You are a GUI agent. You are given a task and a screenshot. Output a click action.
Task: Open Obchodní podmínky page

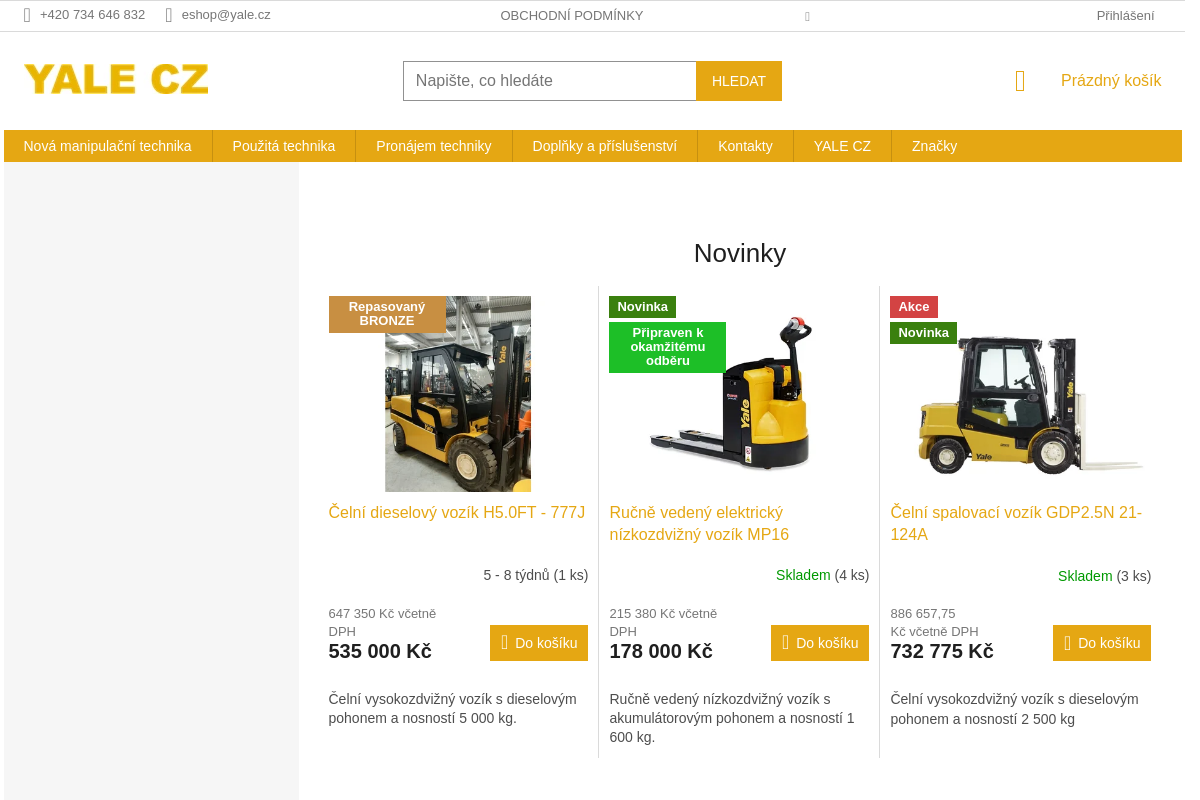pyautogui.click(x=572, y=16)
